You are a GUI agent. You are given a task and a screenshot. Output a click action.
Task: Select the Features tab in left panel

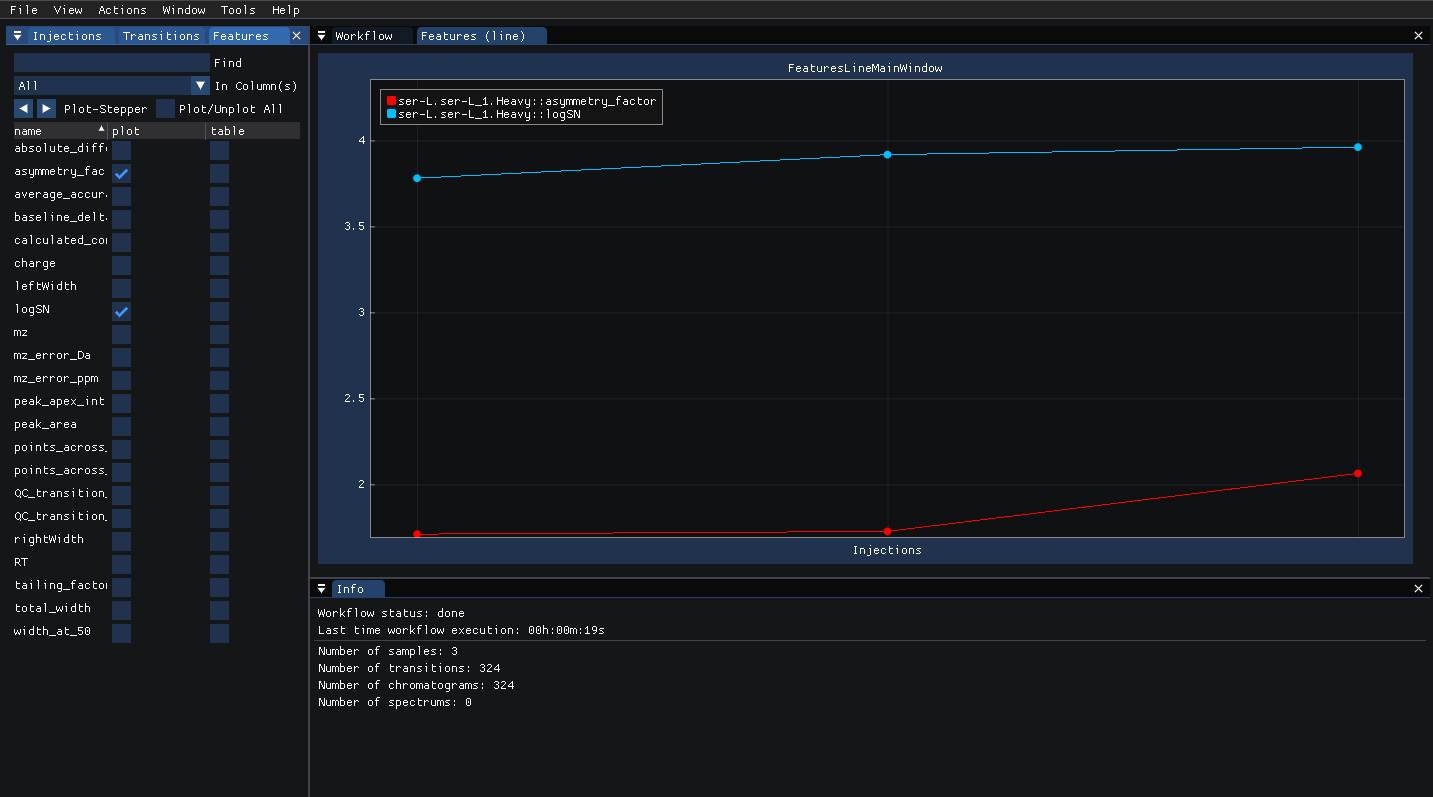pos(240,36)
